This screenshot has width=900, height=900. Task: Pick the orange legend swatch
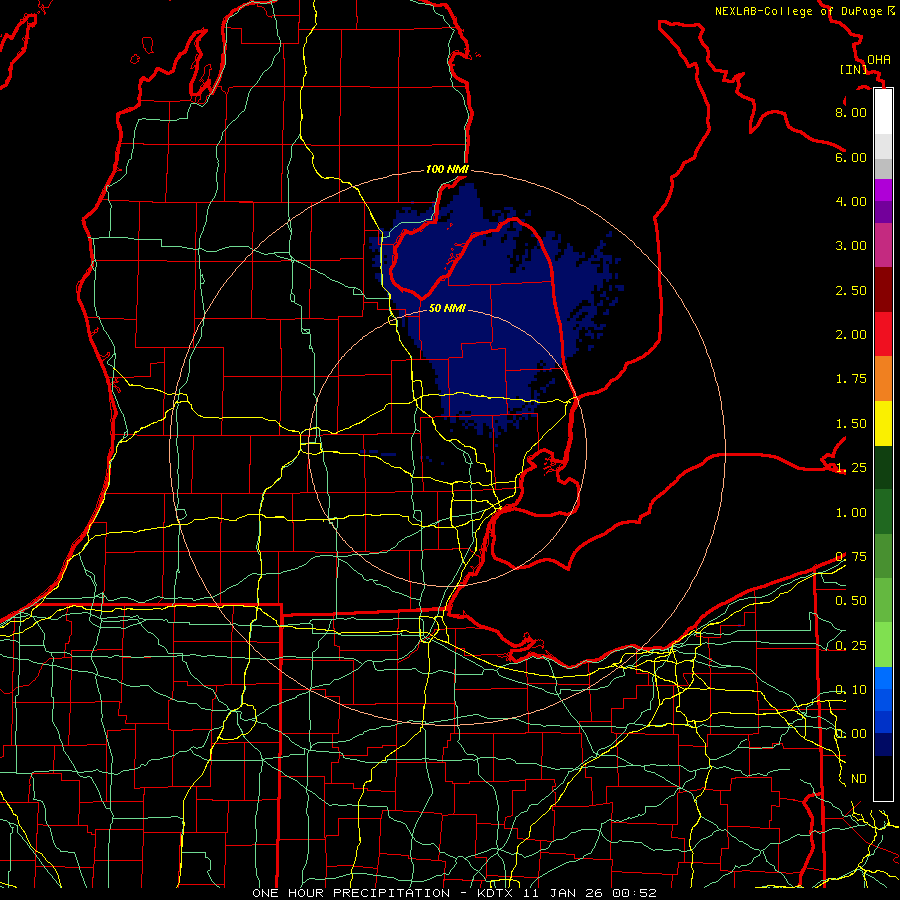click(x=883, y=379)
